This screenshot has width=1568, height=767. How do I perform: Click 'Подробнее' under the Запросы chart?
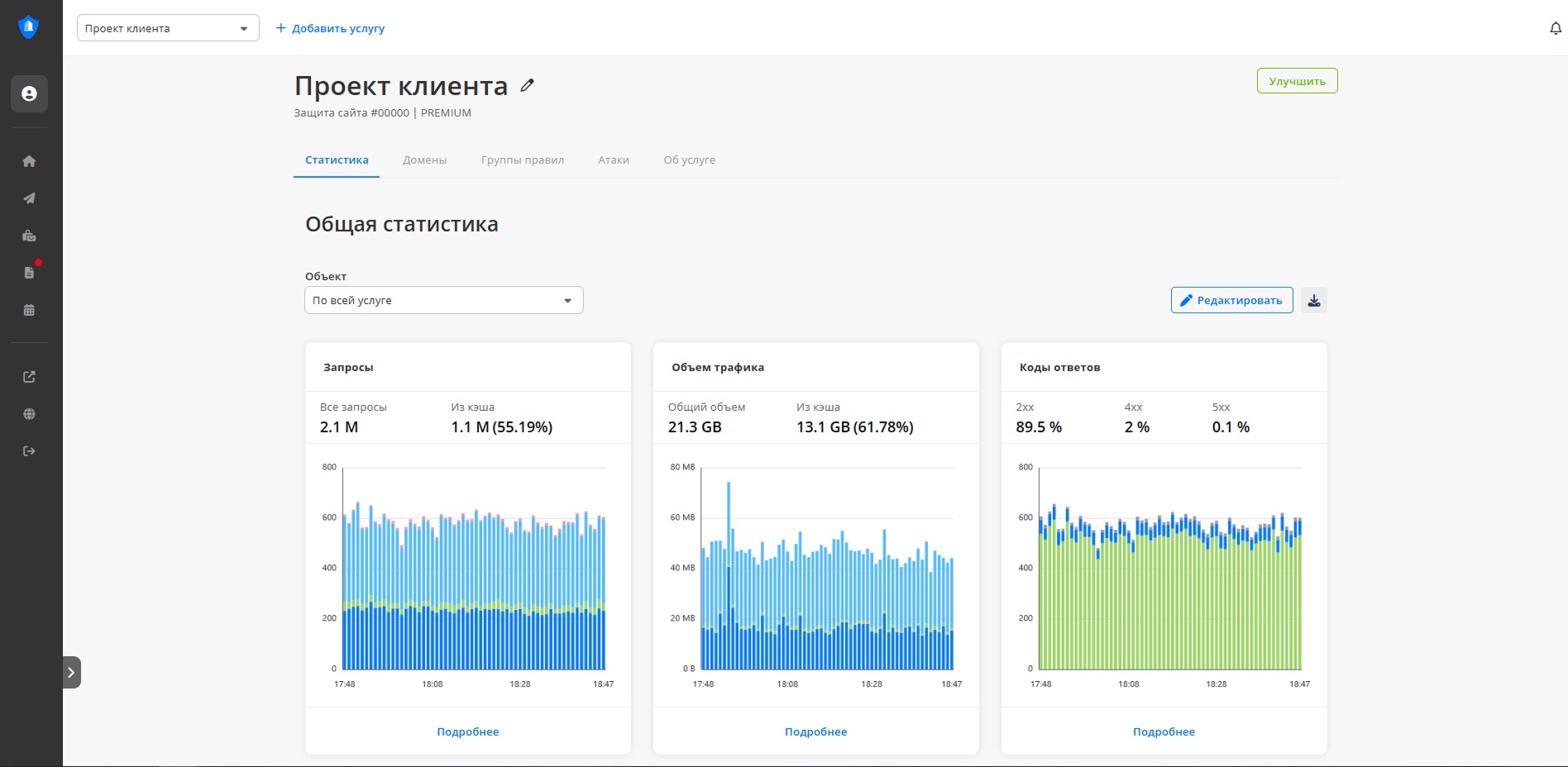(467, 731)
